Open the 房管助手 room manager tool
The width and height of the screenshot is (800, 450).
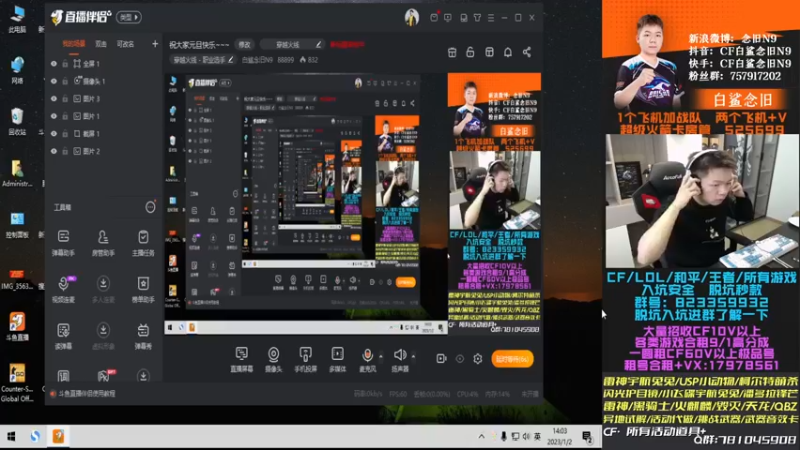tap(103, 242)
